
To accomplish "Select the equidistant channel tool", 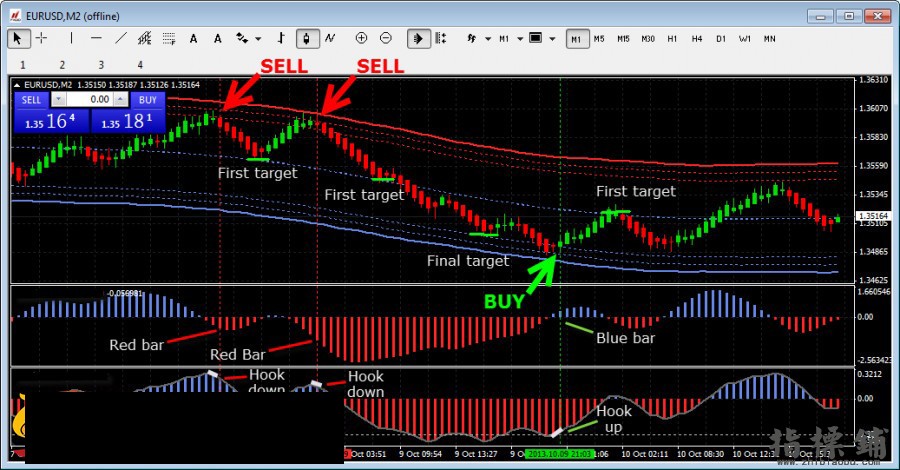I will tap(145, 38).
